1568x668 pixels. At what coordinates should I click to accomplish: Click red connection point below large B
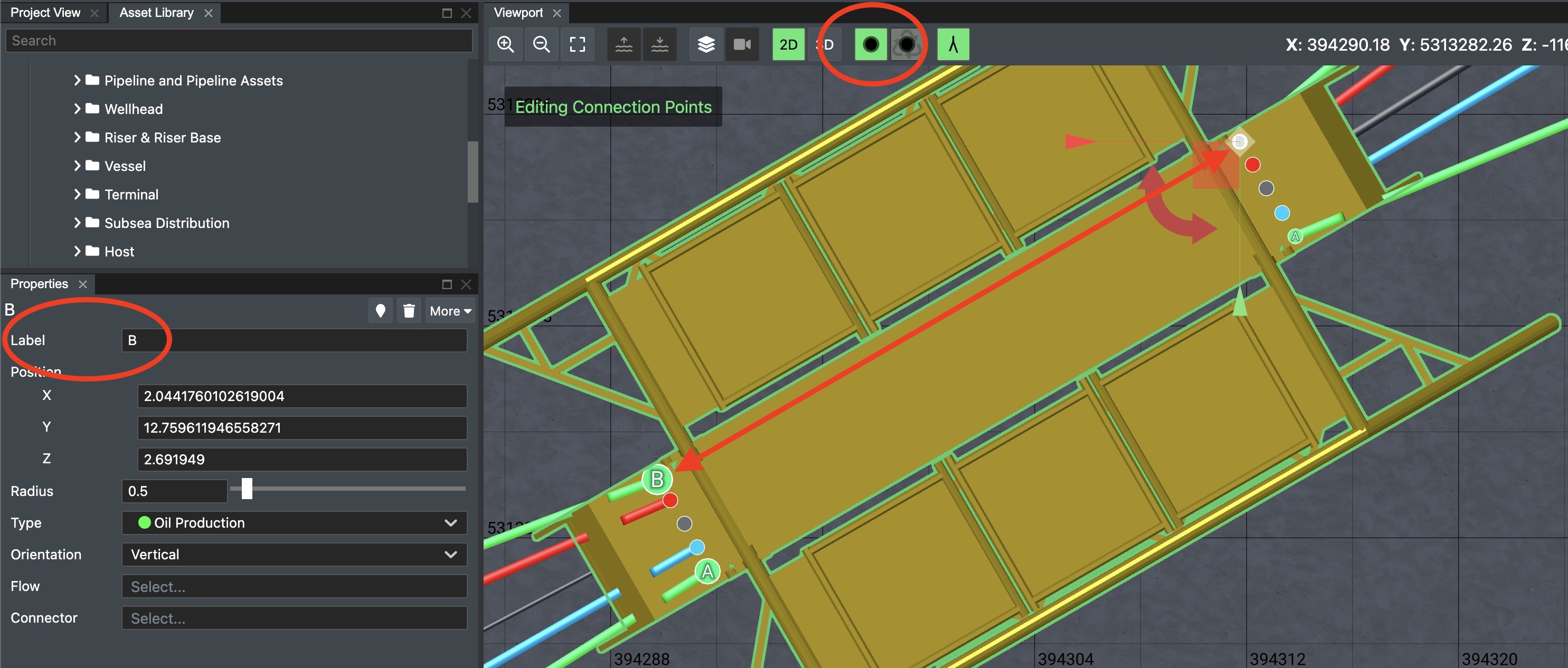670,500
